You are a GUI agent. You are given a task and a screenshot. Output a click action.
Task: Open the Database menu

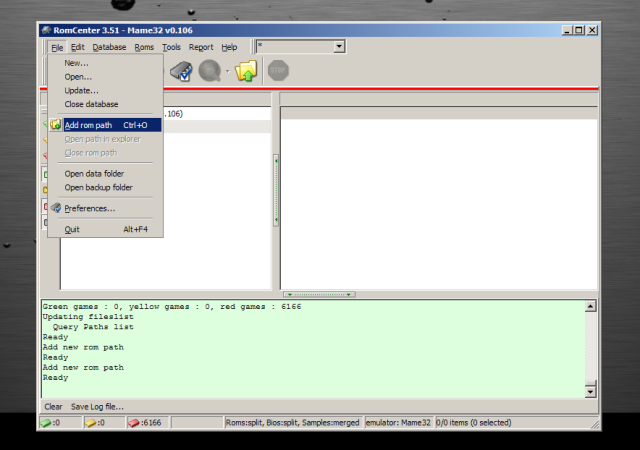coord(109,47)
